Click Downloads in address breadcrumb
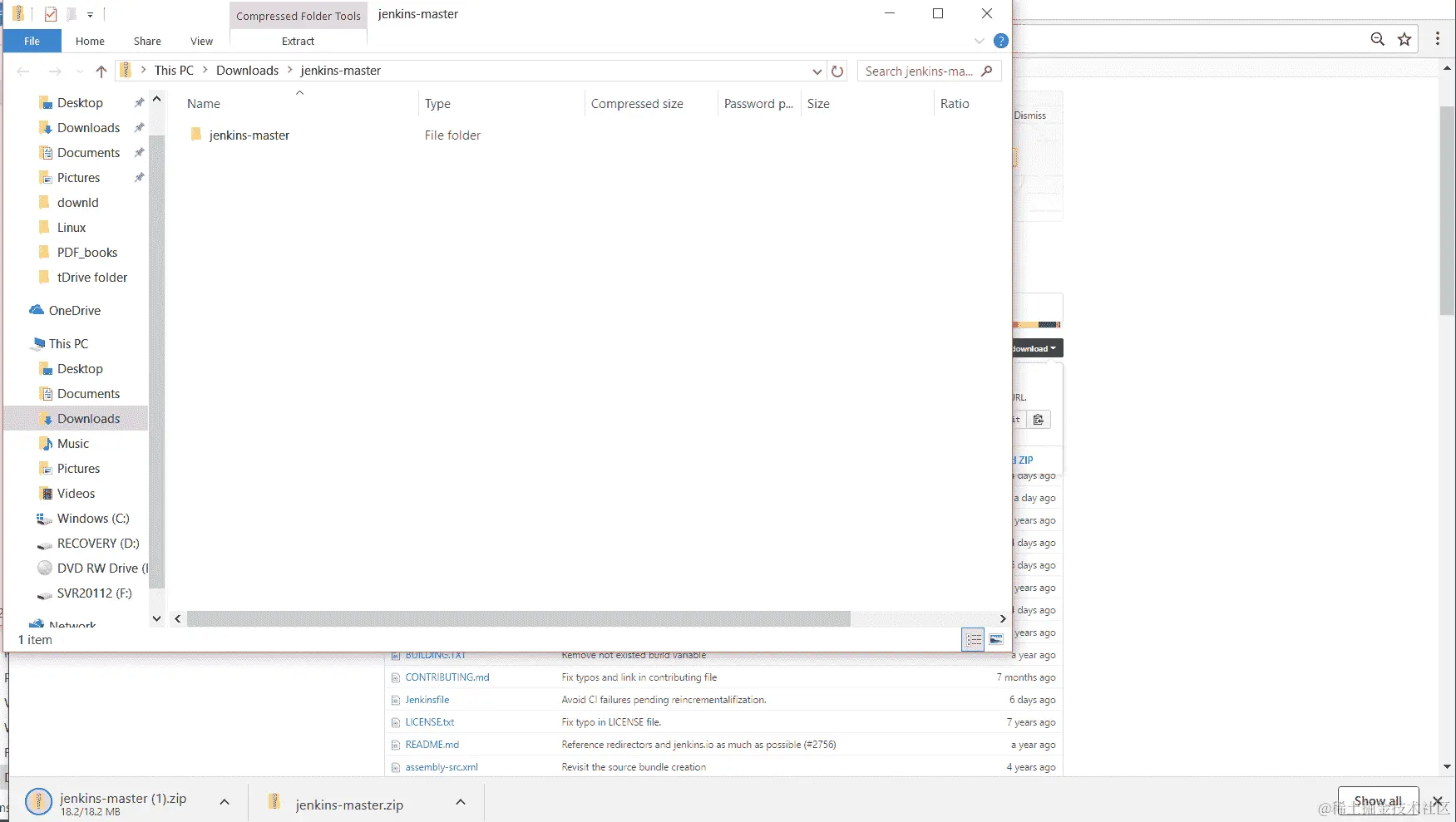This screenshot has height=822, width=1456. tap(247, 71)
